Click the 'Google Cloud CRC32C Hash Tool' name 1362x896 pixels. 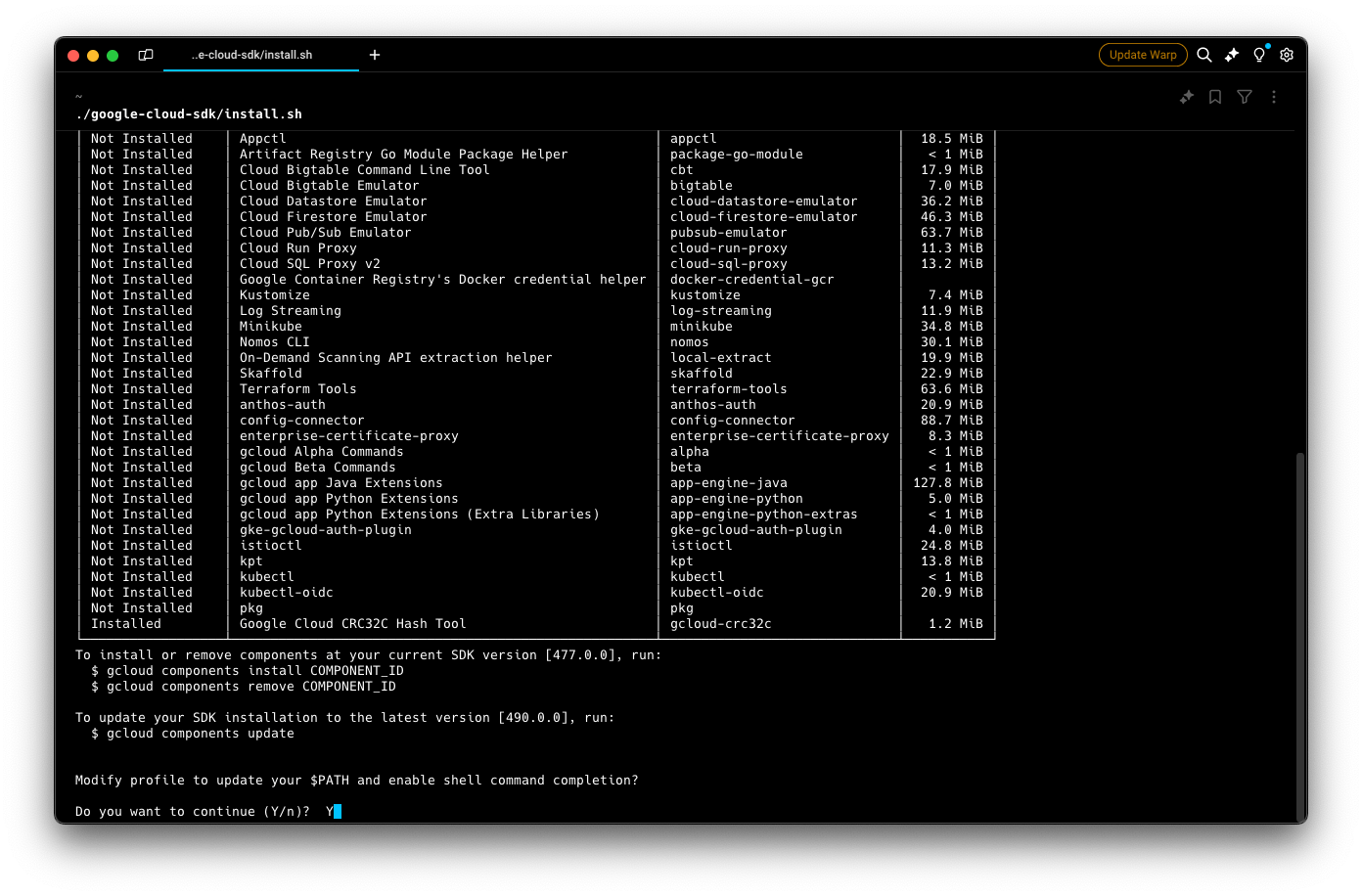(353, 624)
